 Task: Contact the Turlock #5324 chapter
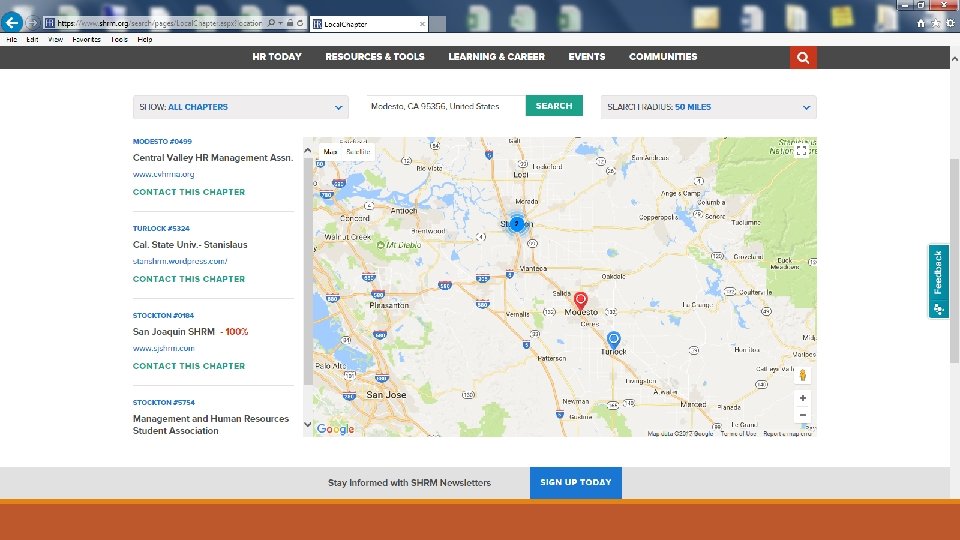189,279
